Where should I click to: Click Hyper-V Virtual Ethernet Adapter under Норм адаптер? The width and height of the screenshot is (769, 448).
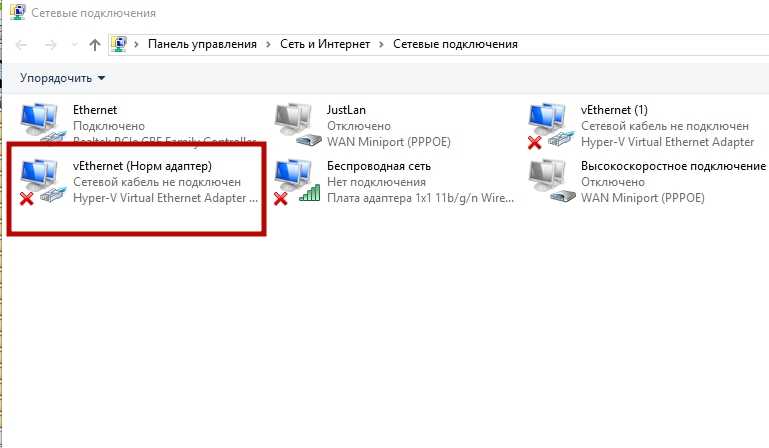click(x=165, y=198)
